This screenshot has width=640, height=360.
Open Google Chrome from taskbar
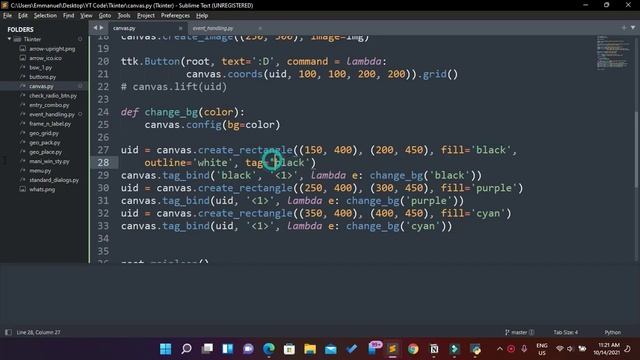coord(413,349)
